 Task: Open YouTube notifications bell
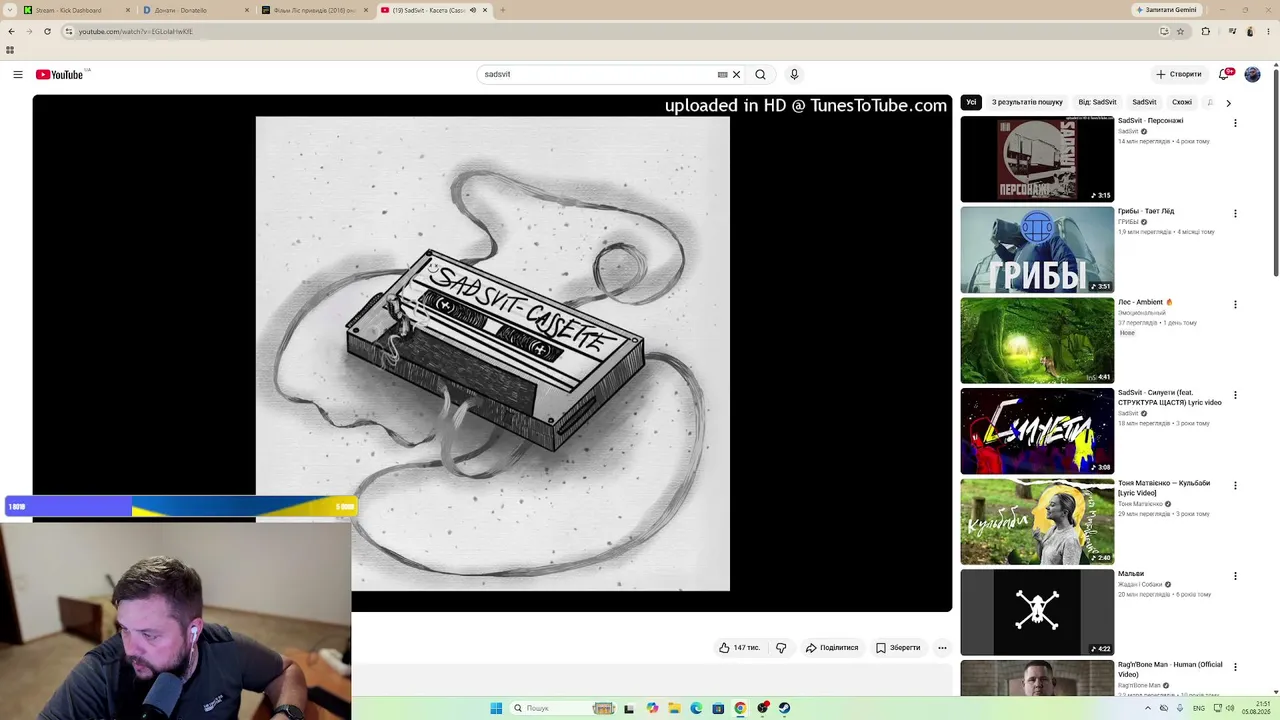pyautogui.click(x=1224, y=74)
